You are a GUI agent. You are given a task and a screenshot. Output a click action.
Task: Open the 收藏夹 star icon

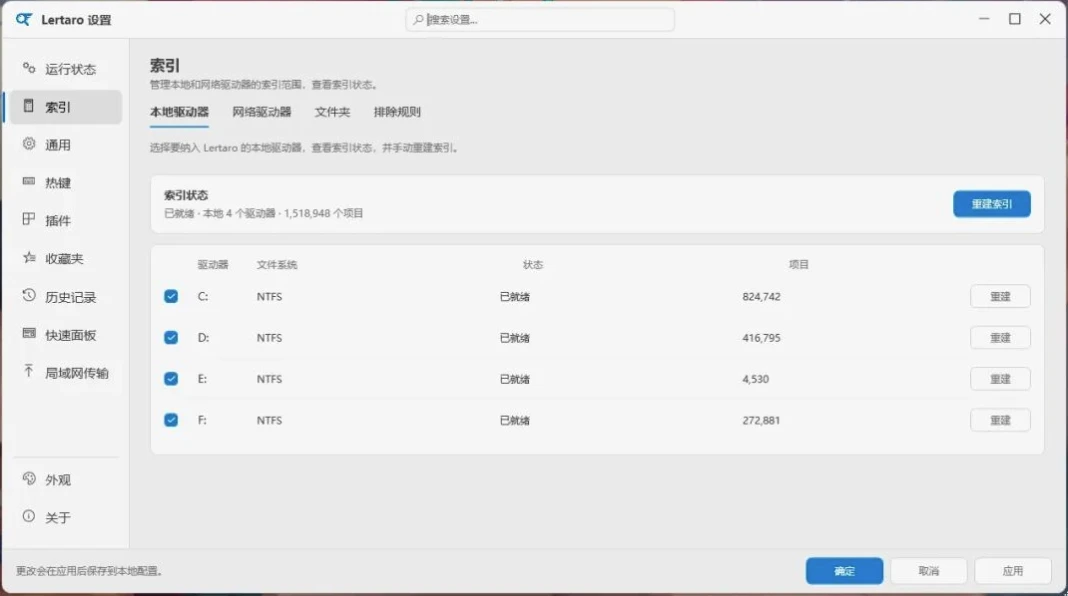click(x=29, y=257)
